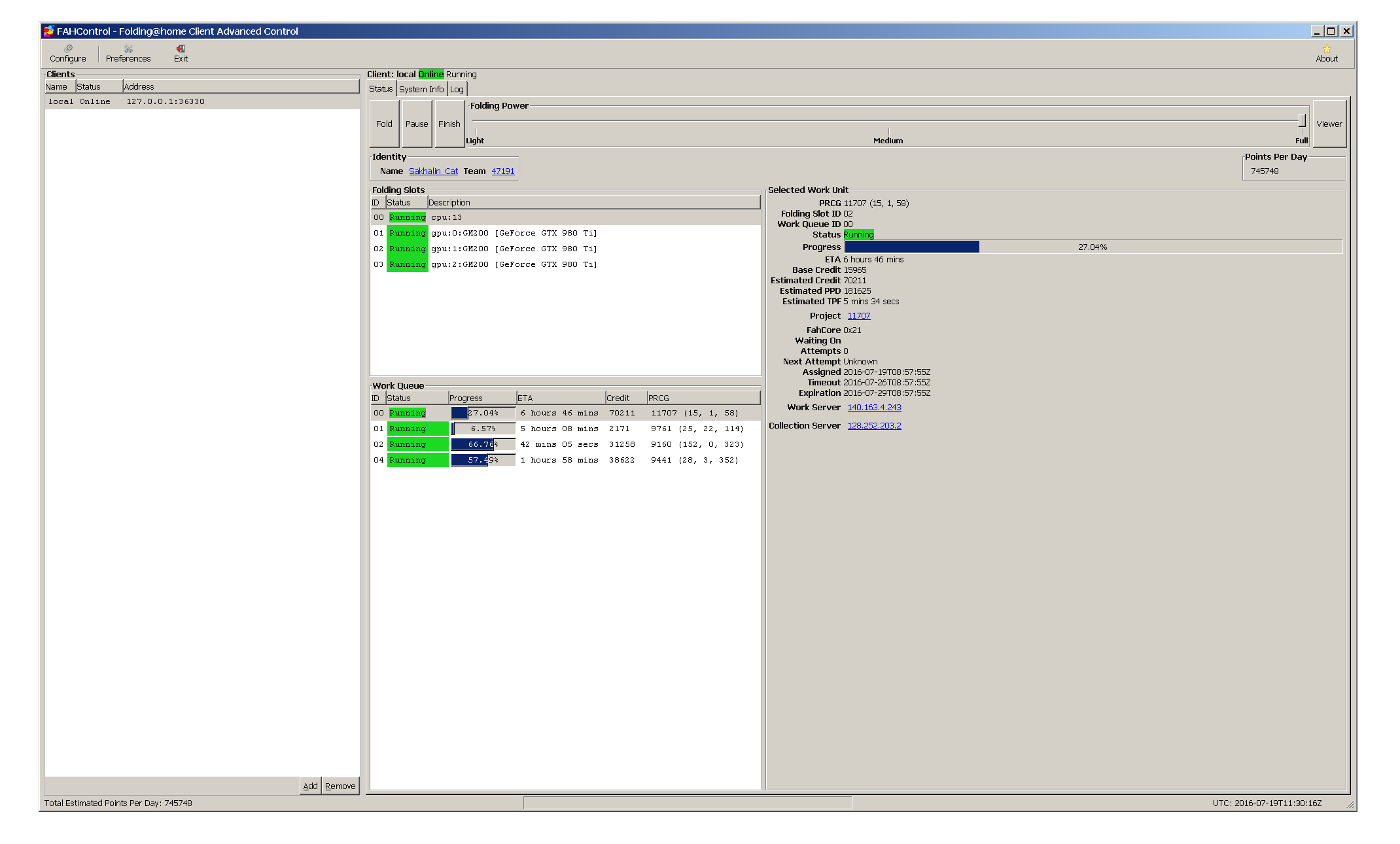Viewport: 1400px width, 844px height.
Task: Select the gpu:0 GeForce GTX 980 Ti slot
Action: click(x=514, y=233)
